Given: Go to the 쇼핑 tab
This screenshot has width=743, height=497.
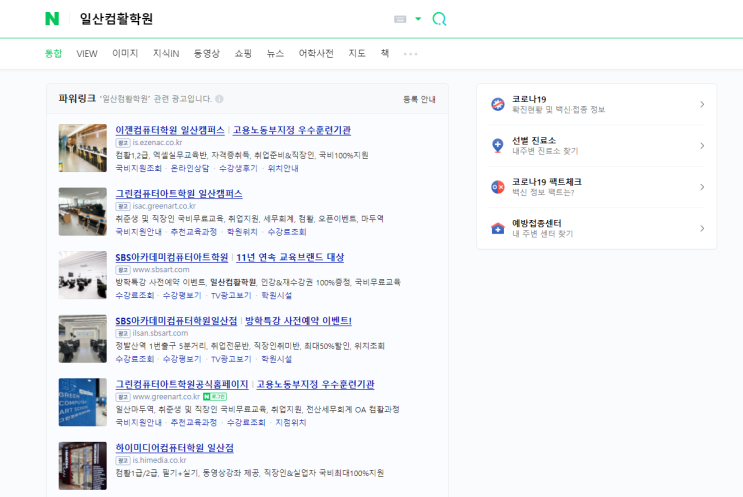Looking at the screenshot, I should tap(243, 54).
